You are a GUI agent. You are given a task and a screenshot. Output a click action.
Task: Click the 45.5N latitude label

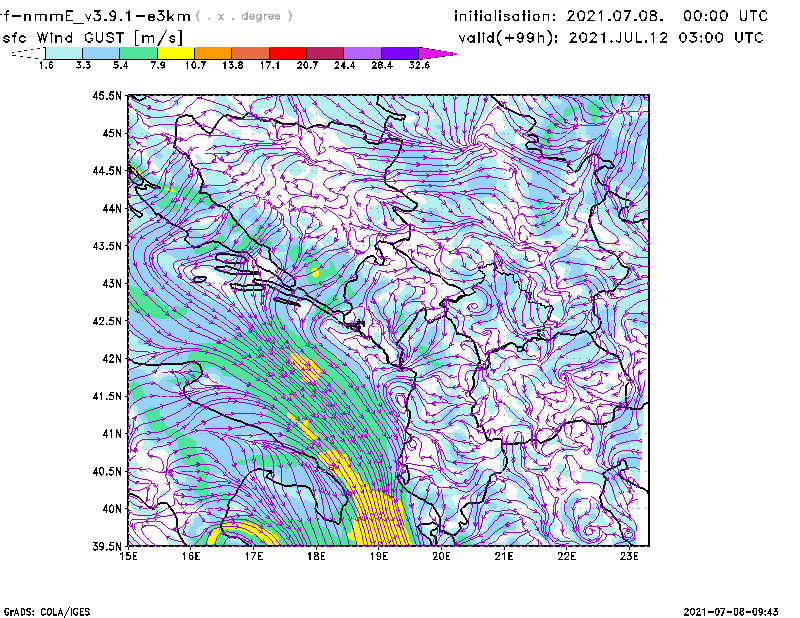click(x=107, y=95)
